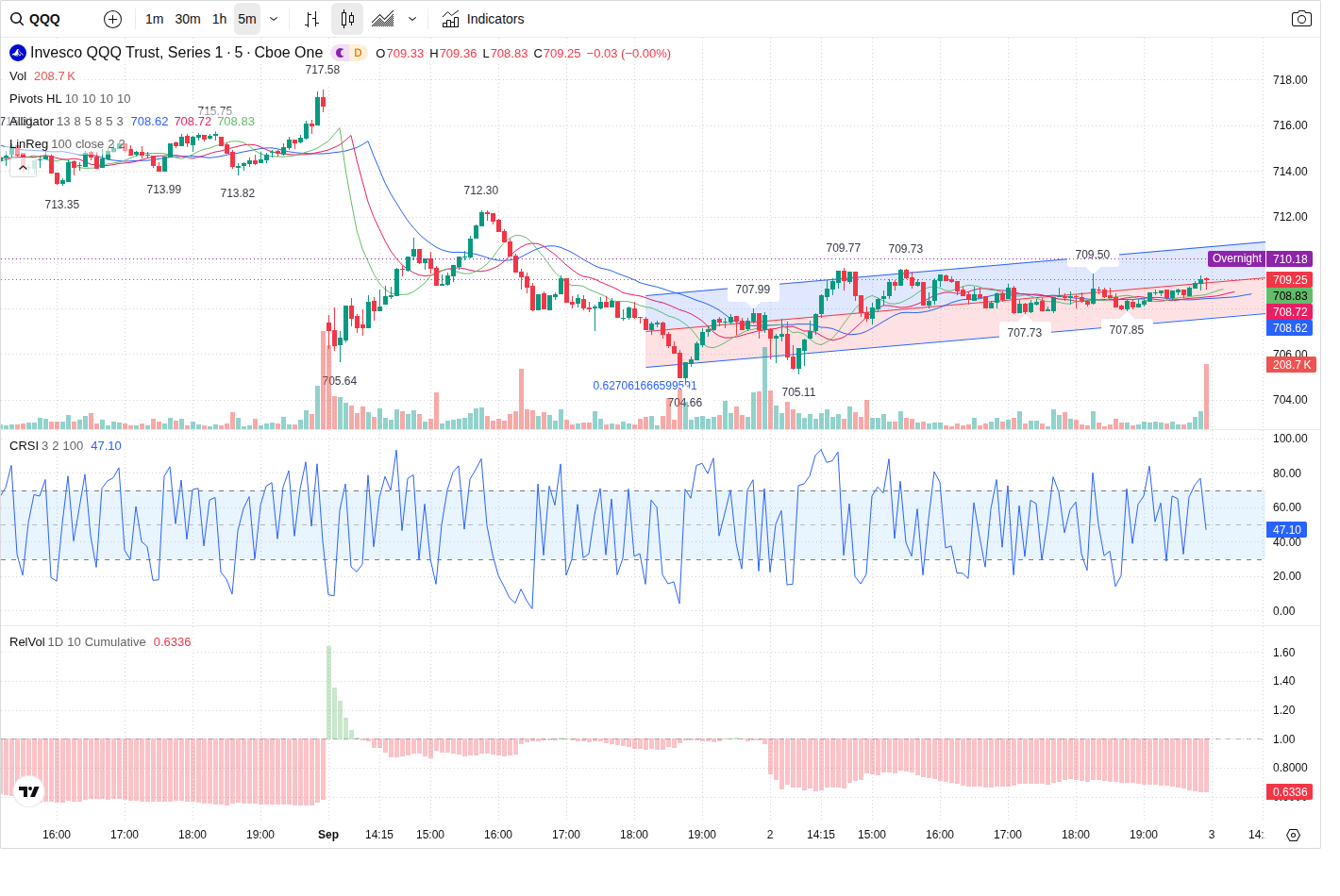Click the 707.99 pivot label
The height and width of the screenshot is (896, 1340).
click(753, 290)
